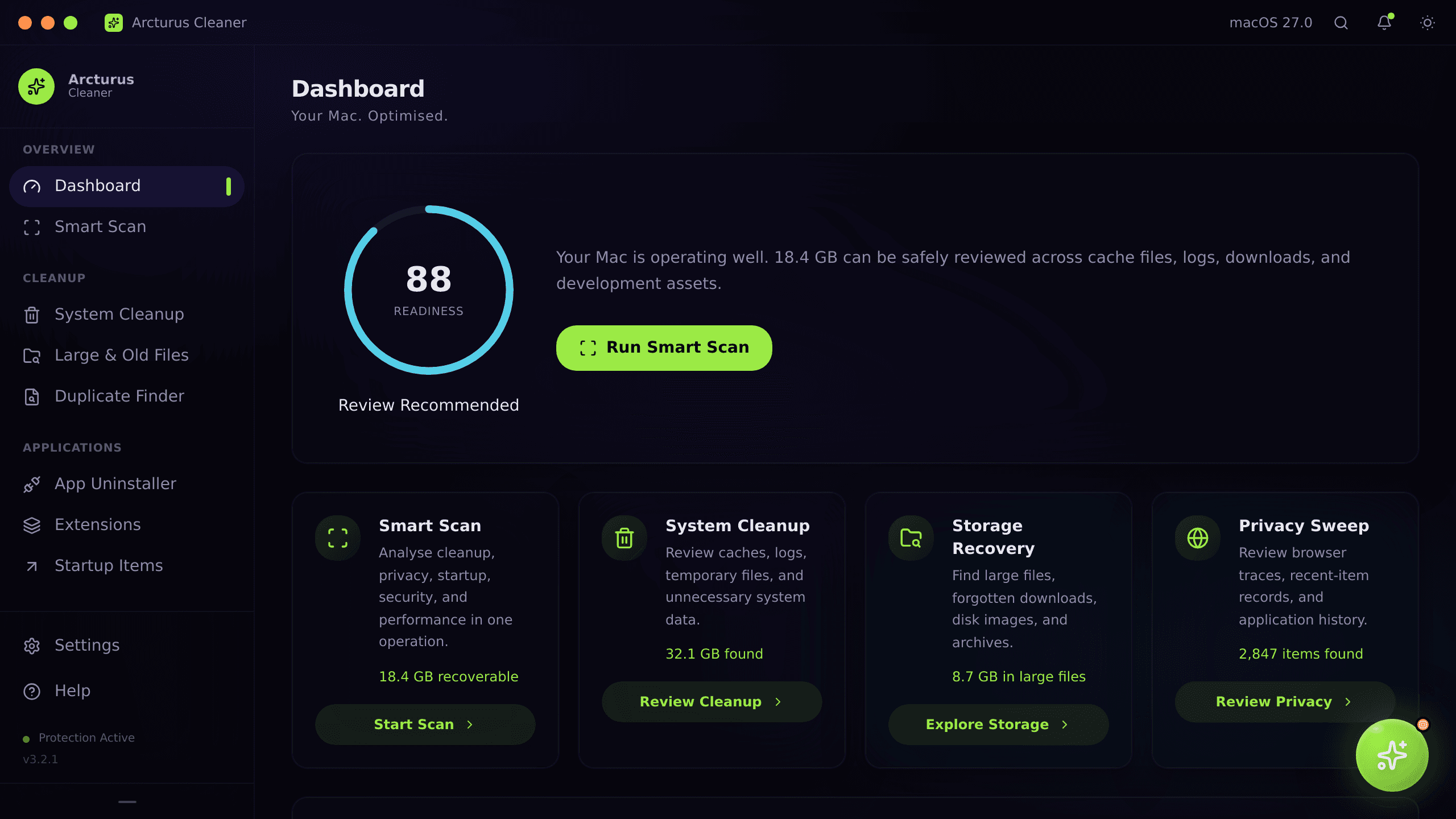Click the System Cleanup card trash icon

[x=624, y=538]
